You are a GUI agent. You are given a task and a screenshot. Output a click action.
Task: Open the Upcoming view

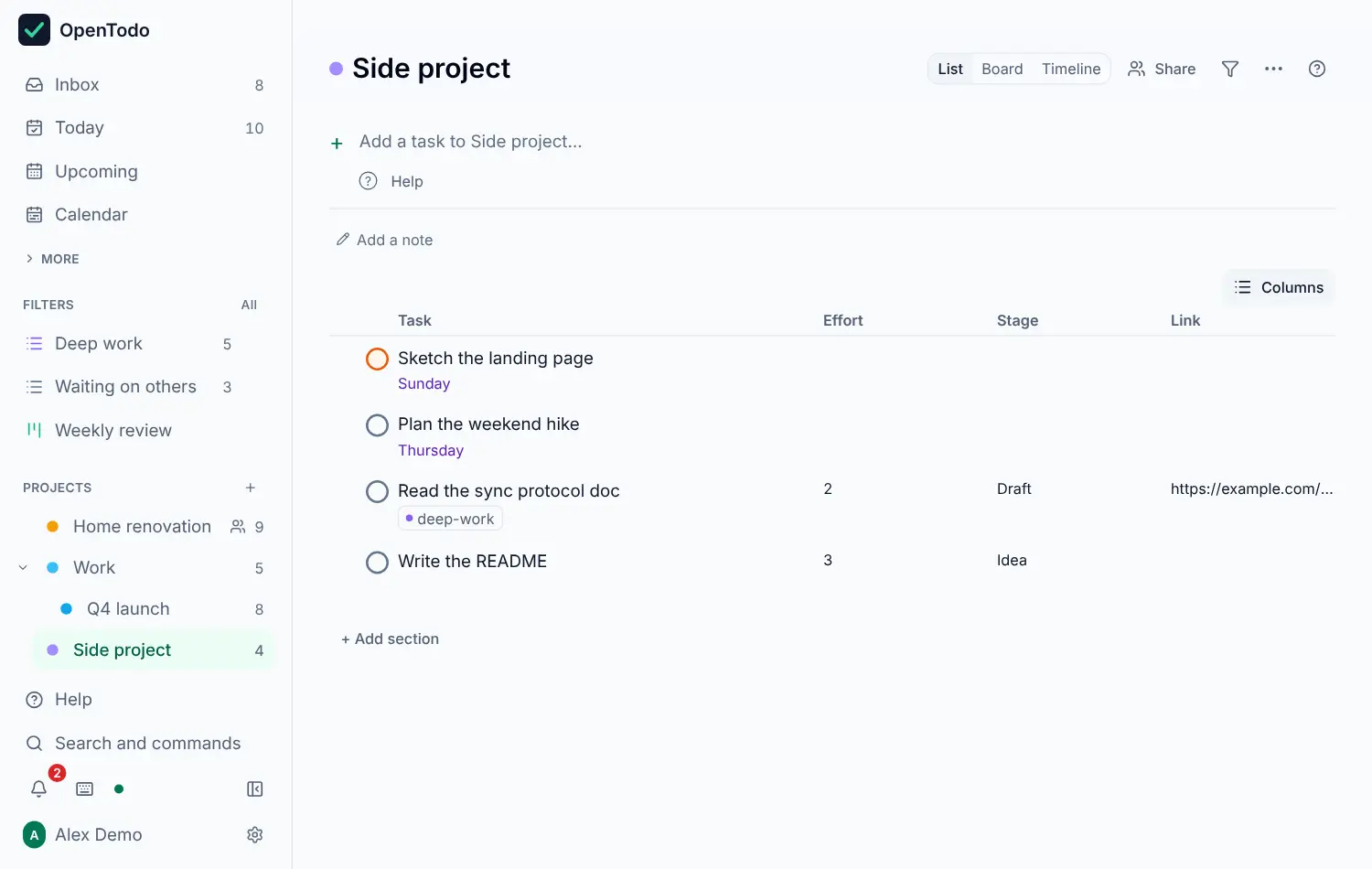tap(146, 171)
